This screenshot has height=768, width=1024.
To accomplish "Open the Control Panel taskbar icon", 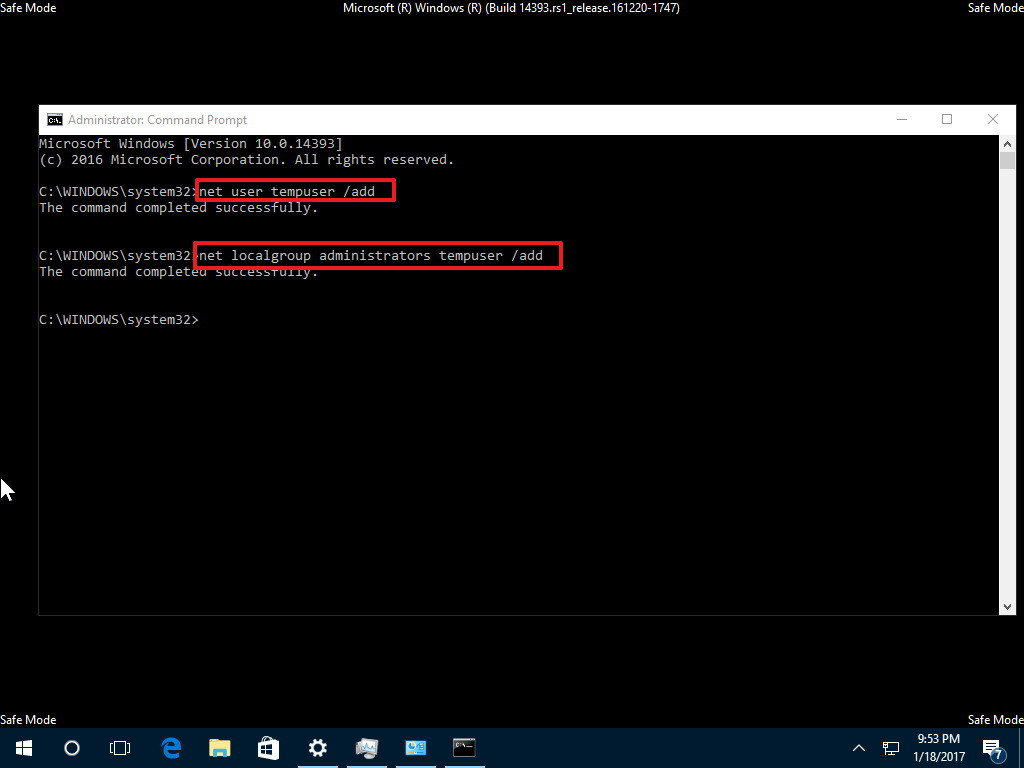I will tap(415, 747).
